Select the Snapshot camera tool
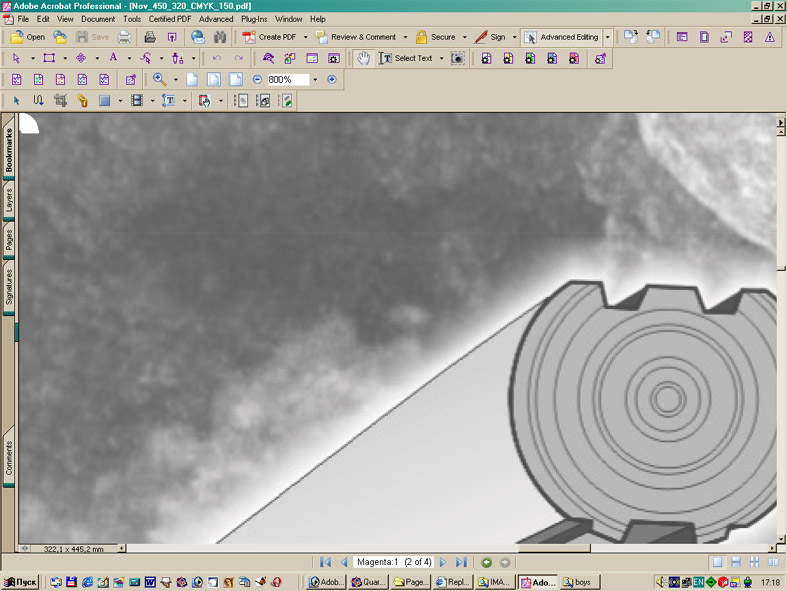Image resolution: width=787 pixels, height=591 pixels. (457, 58)
